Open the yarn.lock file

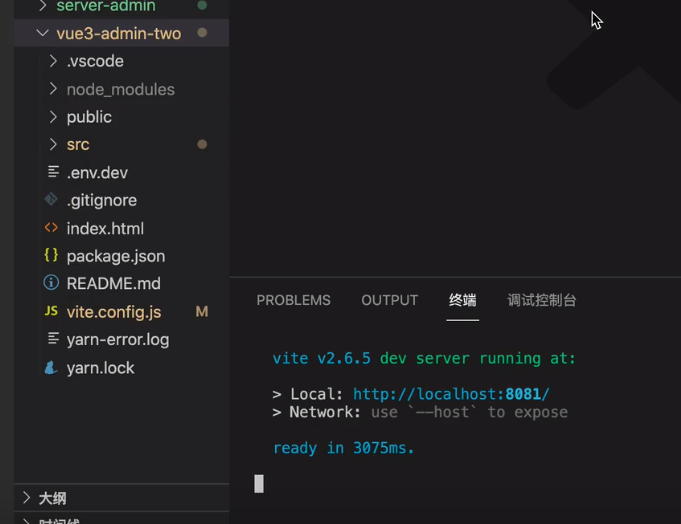(x=100, y=368)
